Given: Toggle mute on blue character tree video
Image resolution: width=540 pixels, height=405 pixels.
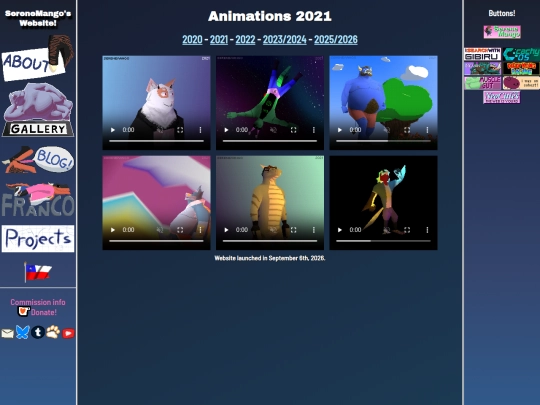Looking at the screenshot, I should (x=387, y=130).
